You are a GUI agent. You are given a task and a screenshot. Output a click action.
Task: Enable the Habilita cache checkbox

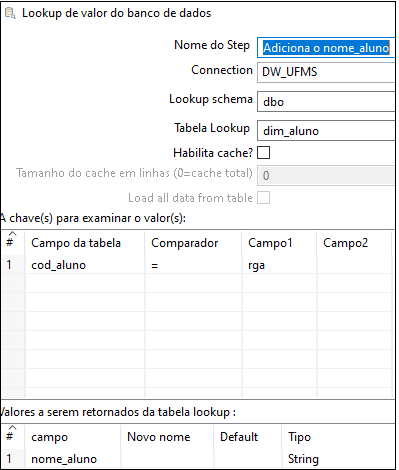coord(263,153)
